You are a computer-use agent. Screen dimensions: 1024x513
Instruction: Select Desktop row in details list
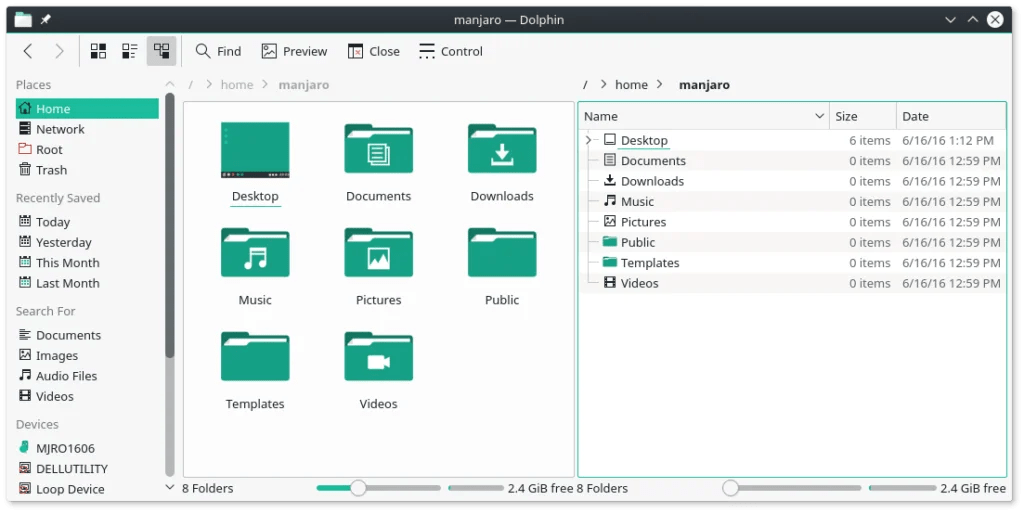pyautogui.click(x=792, y=140)
